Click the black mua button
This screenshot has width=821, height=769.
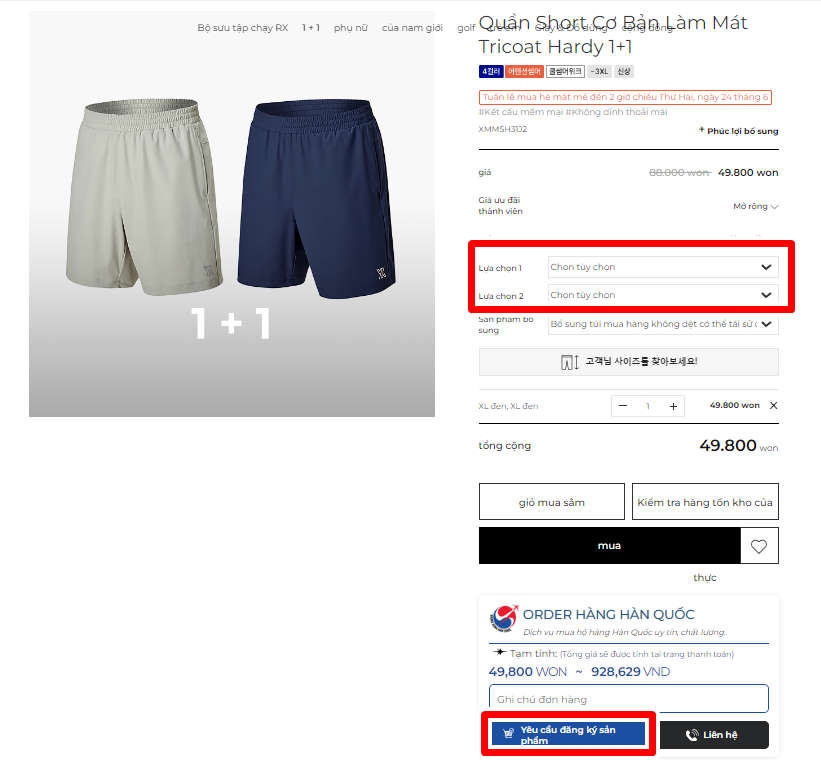point(609,545)
